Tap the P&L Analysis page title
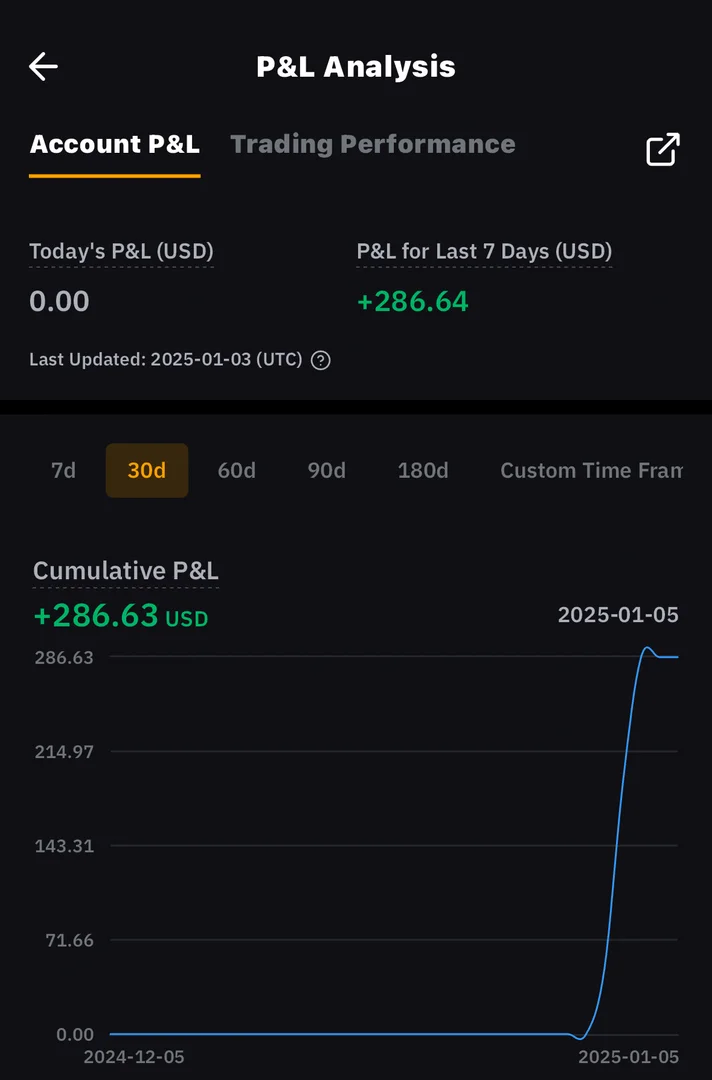712x1080 pixels. click(x=355, y=67)
